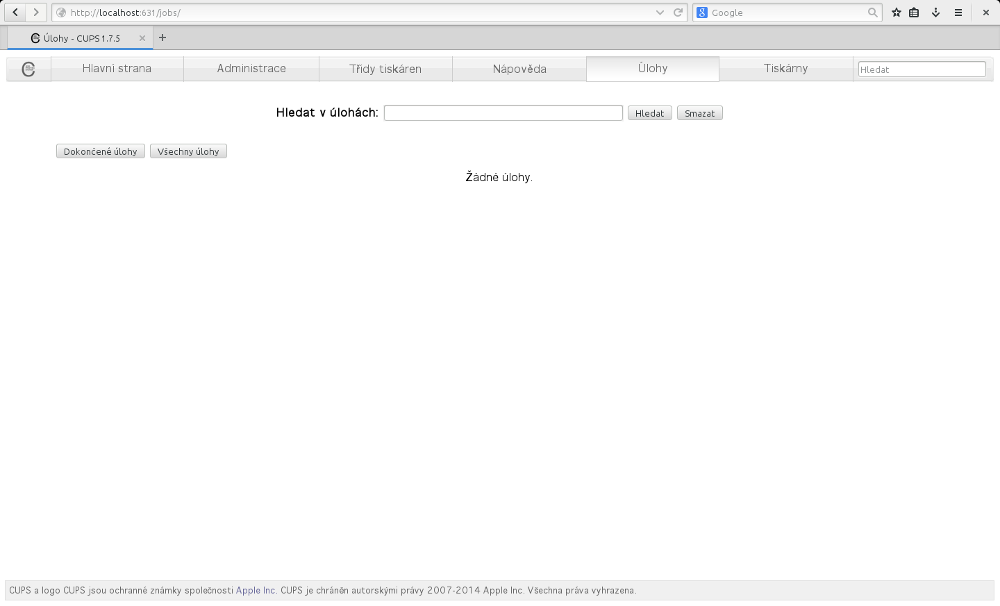Follow the Apple Inc. footer link

pyautogui.click(x=256, y=591)
